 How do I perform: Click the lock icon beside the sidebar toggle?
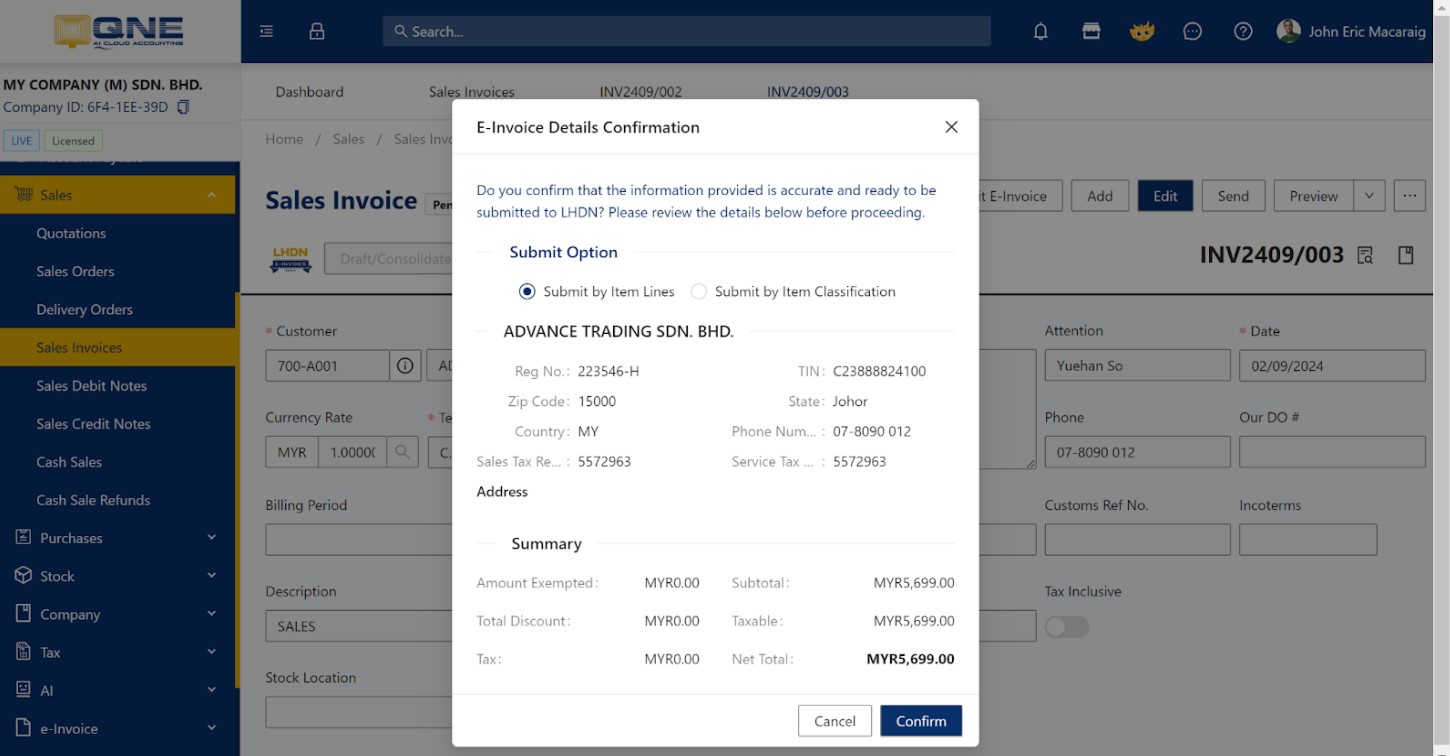tap(316, 31)
